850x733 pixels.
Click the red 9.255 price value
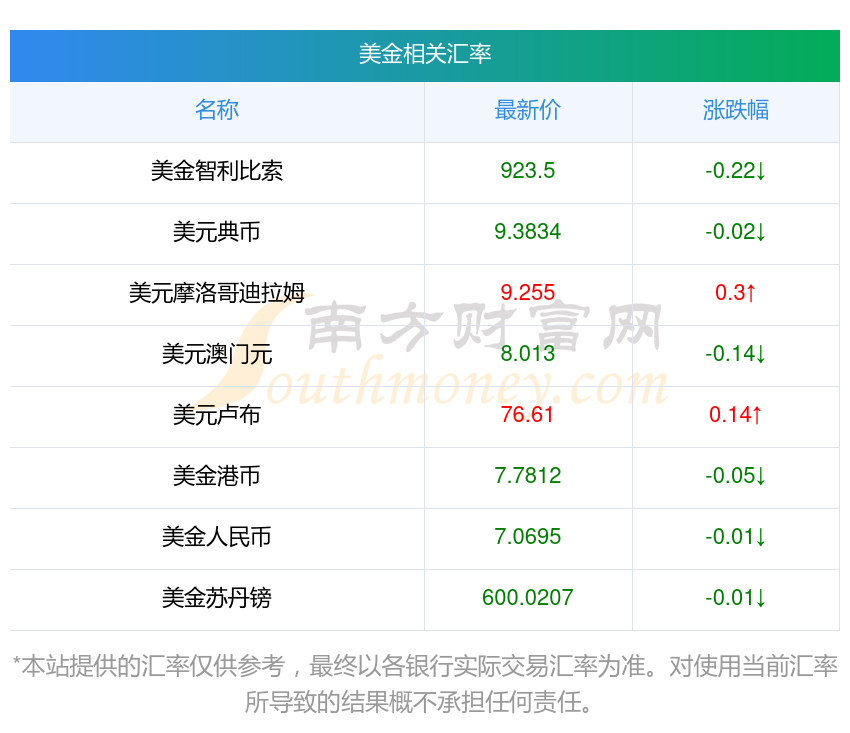(x=528, y=293)
